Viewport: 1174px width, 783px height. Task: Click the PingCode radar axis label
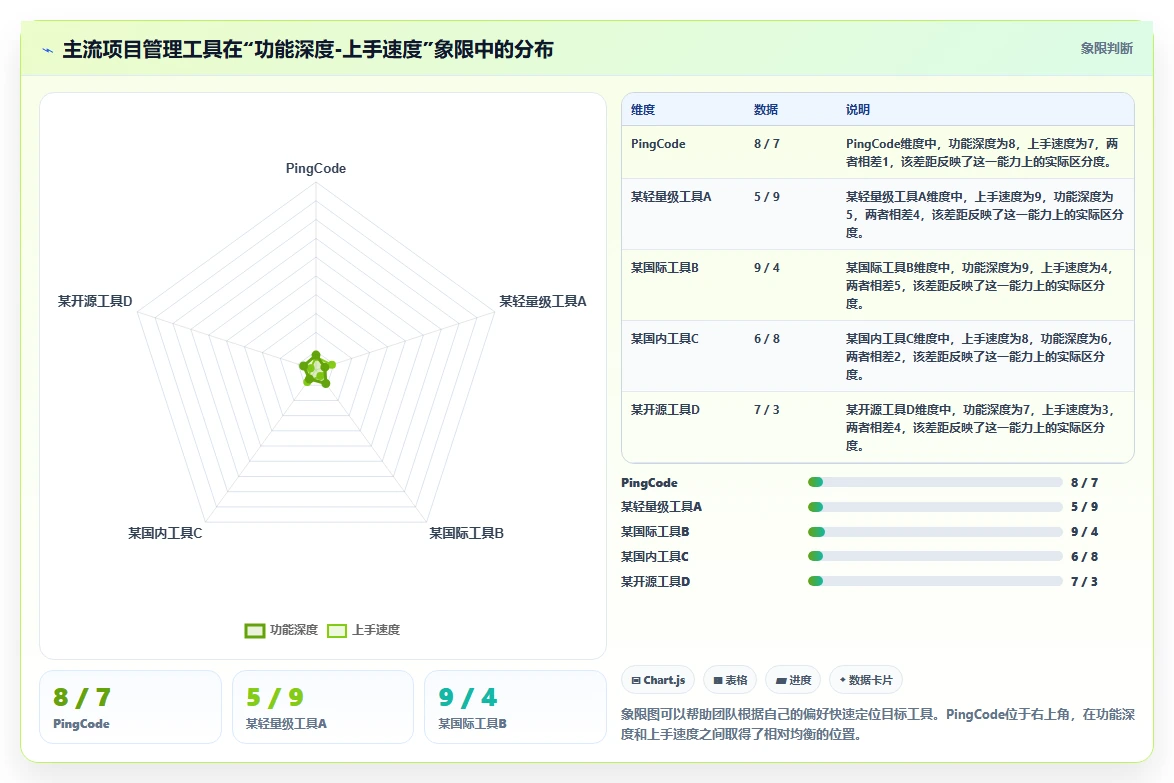point(316,168)
